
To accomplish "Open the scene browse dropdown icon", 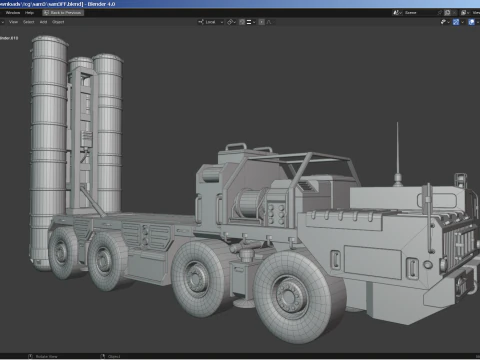I will pyautogui.click(x=397, y=13).
